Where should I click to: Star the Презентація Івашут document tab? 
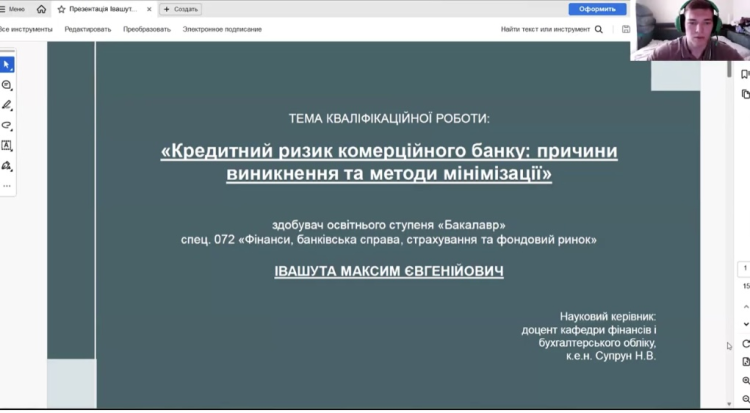[x=62, y=9]
